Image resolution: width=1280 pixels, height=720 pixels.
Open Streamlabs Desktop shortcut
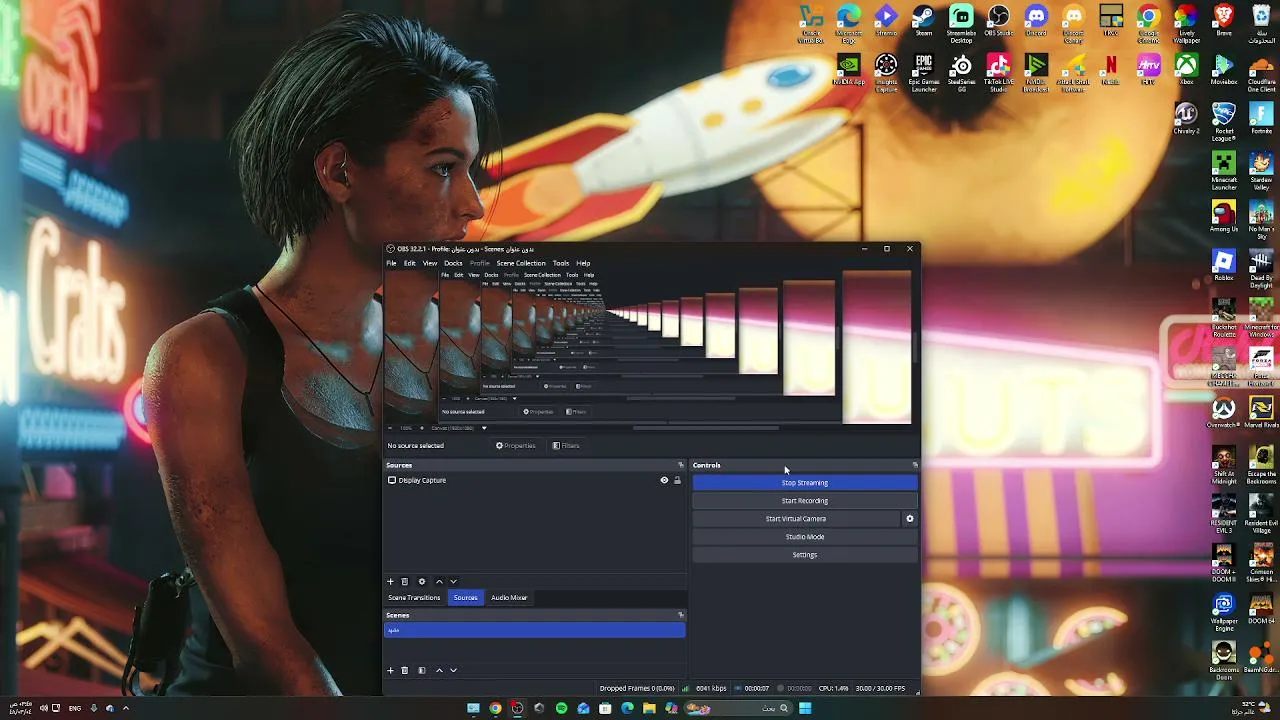[x=961, y=24]
